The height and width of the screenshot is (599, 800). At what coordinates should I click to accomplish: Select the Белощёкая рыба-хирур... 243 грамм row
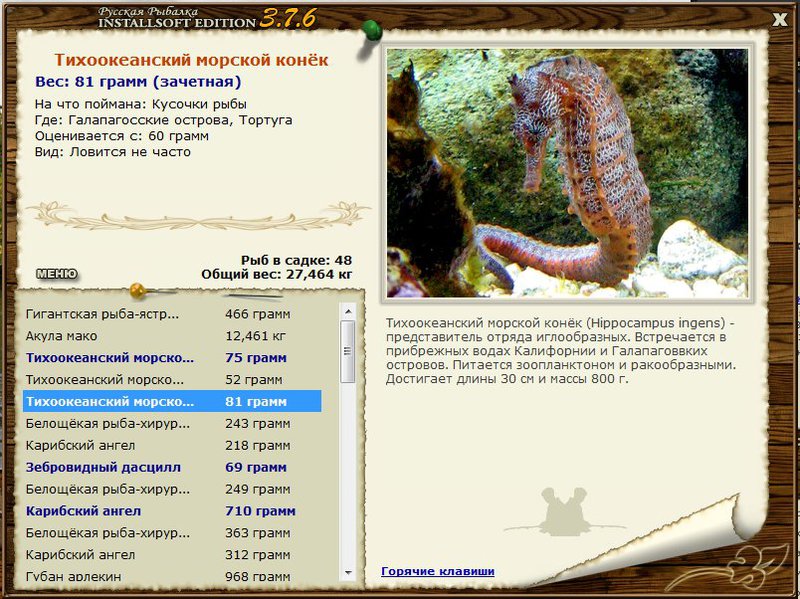pyautogui.click(x=172, y=423)
